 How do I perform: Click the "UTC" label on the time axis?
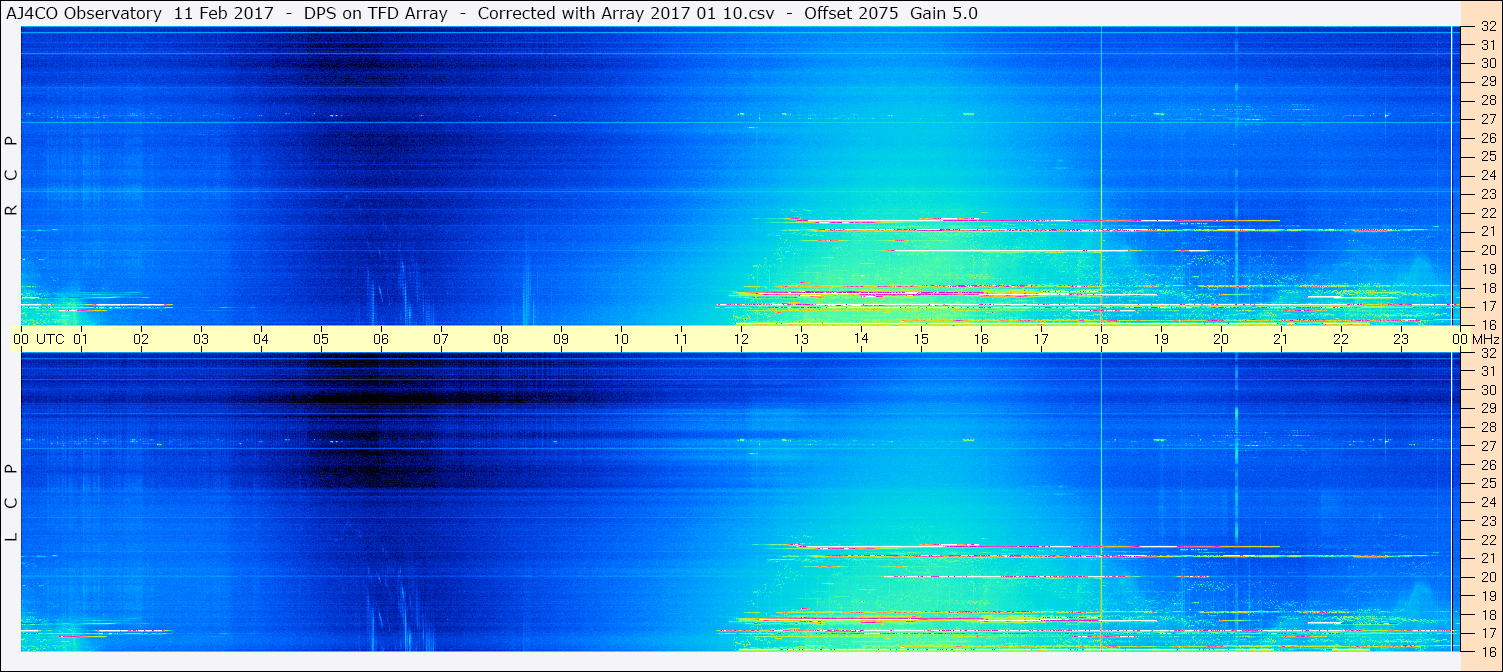tap(50, 340)
